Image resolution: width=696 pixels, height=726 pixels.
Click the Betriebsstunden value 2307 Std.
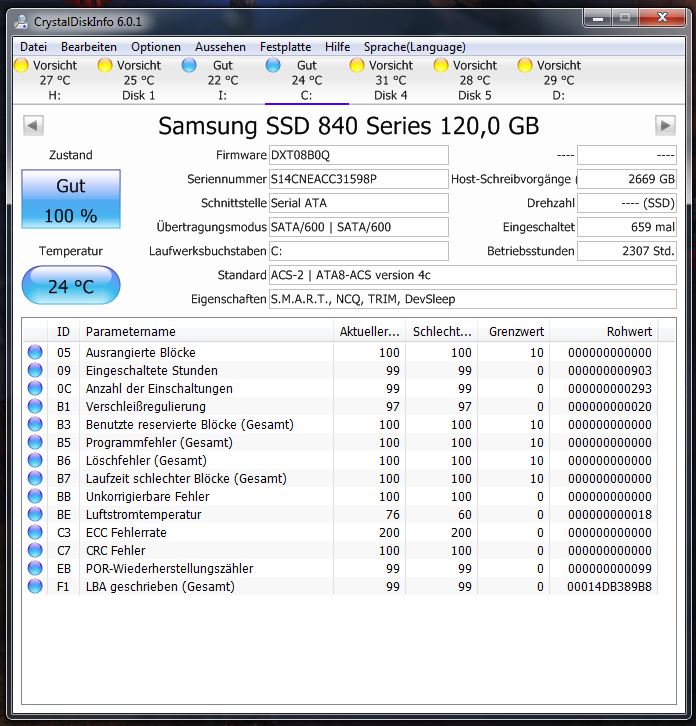627,251
